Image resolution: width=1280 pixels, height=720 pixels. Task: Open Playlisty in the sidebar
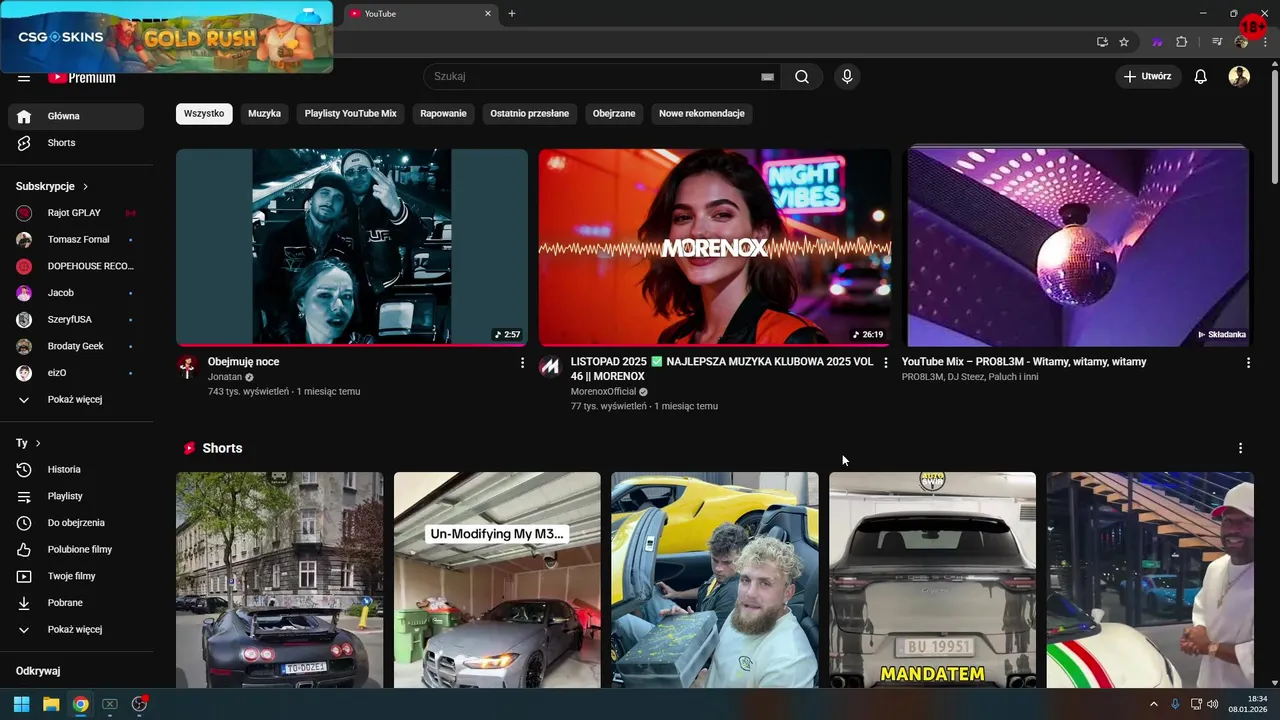pos(76,497)
